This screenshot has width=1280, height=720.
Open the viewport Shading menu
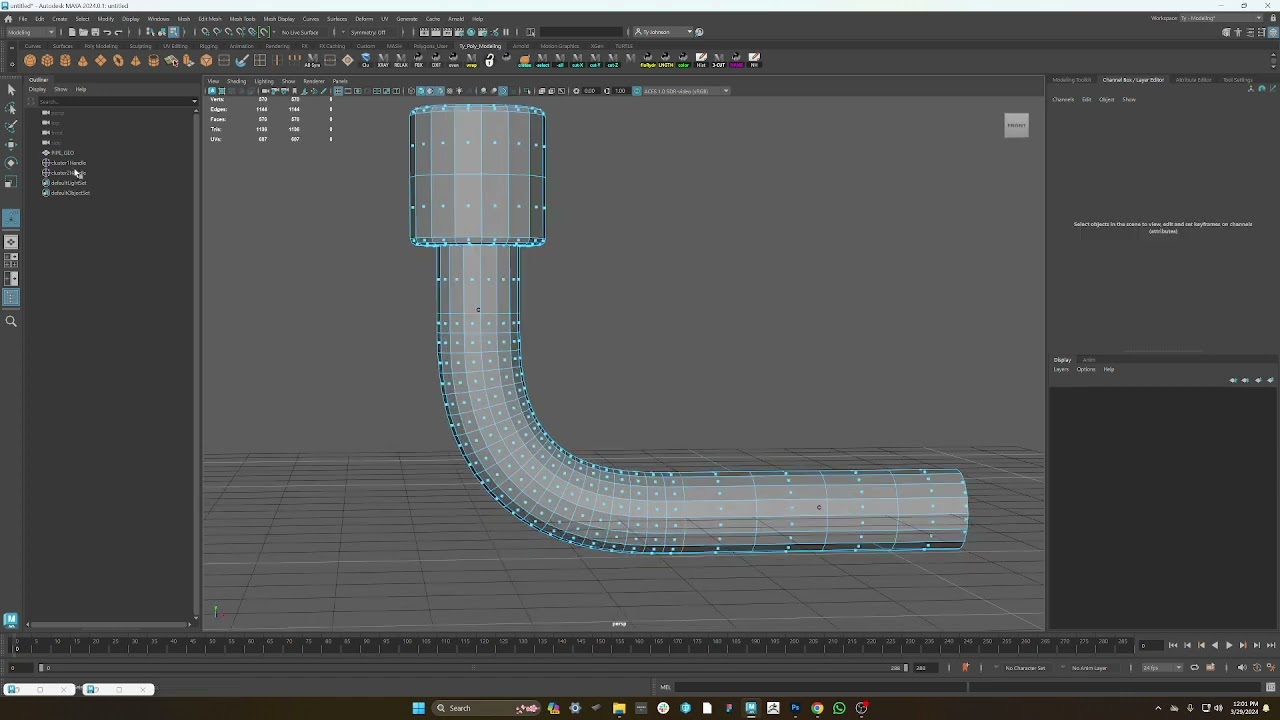tap(236, 81)
